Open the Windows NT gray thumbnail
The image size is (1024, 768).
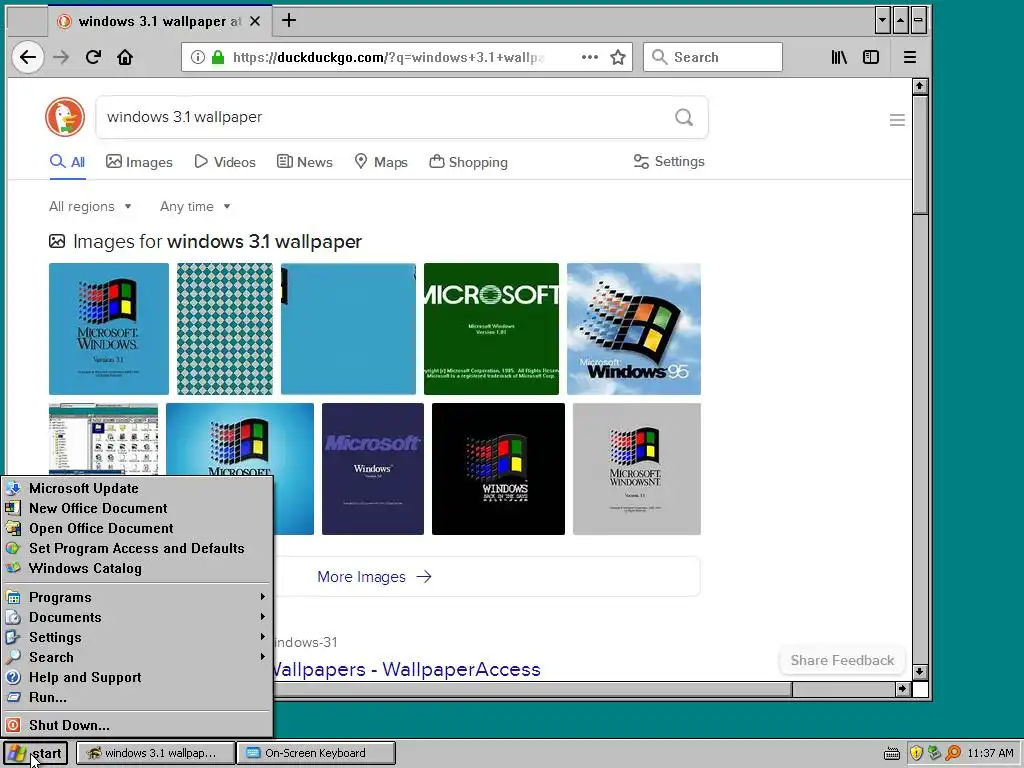pyautogui.click(x=637, y=468)
